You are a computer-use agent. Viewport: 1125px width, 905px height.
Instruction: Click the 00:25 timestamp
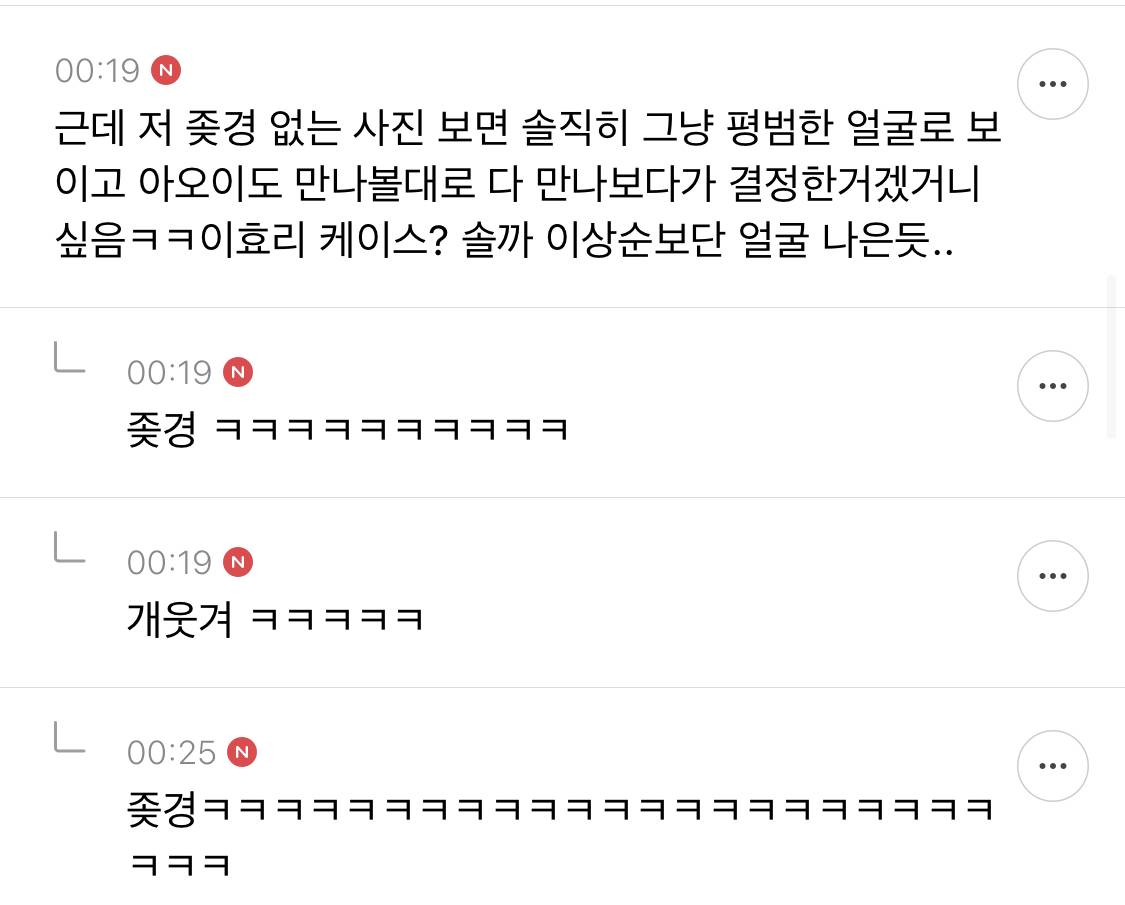[x=171, y=752]
